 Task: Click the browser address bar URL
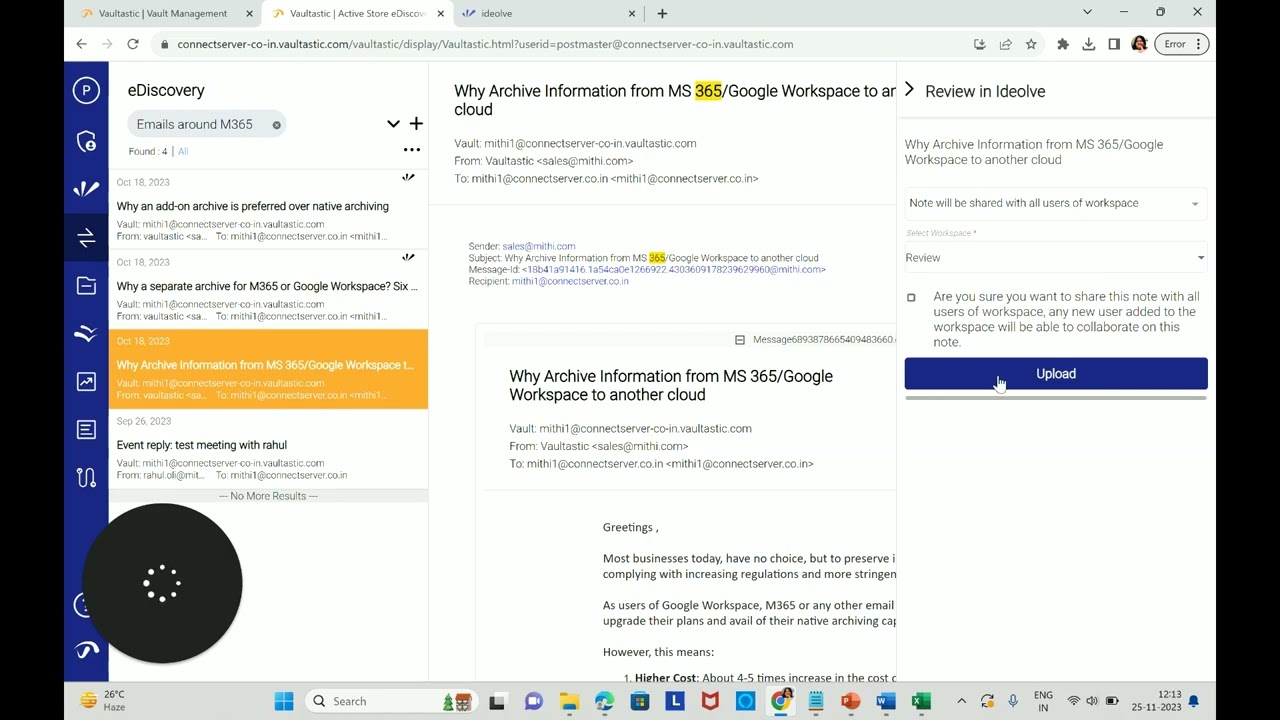coord(485,44)
